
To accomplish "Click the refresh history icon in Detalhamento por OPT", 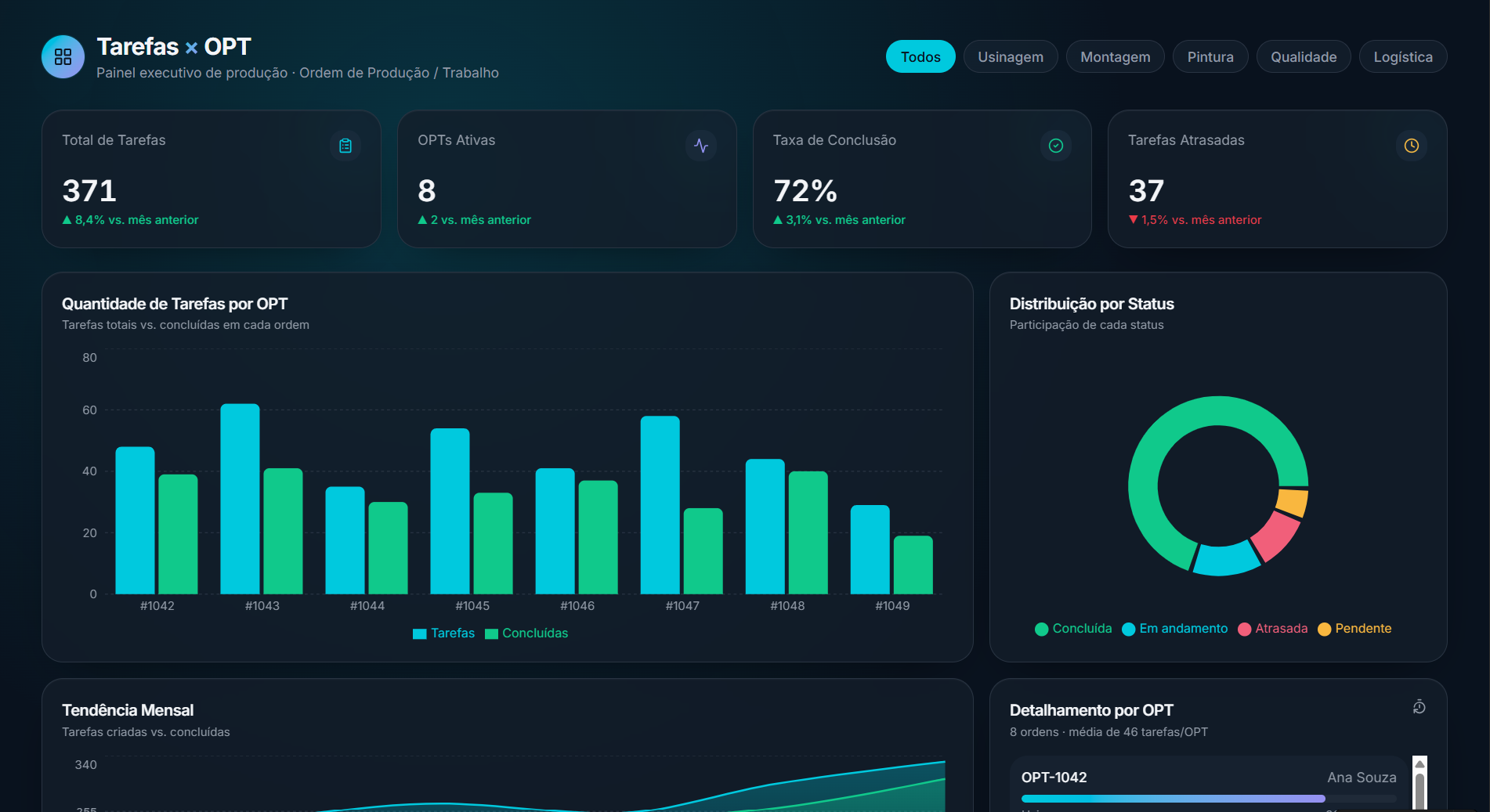I will tap(1419, 707).
